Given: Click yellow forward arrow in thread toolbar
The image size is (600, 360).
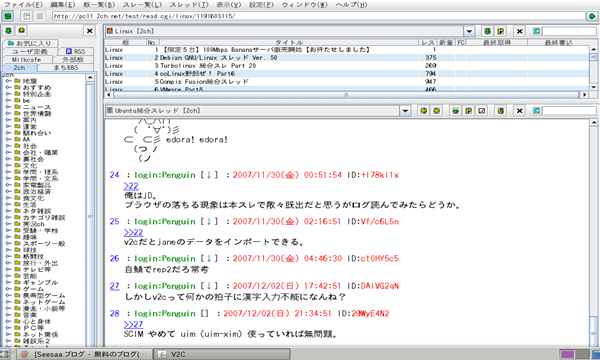Looking at the screenshot, I should (436, 111).
